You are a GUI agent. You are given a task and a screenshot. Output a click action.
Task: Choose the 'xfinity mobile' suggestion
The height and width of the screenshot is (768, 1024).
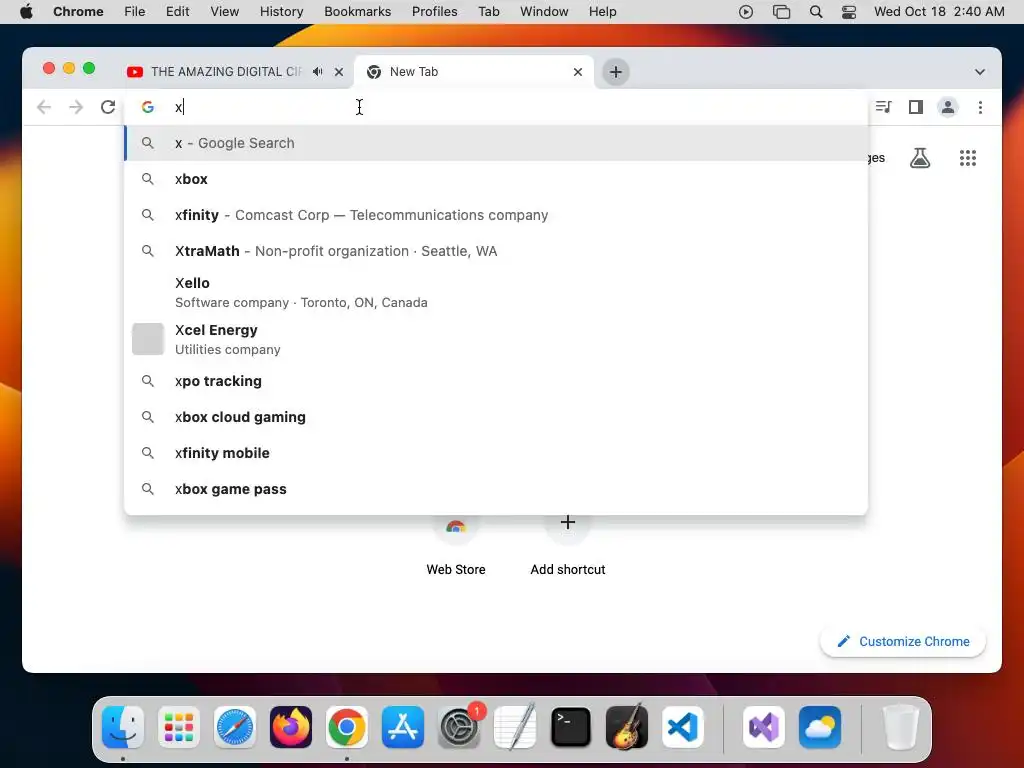(x=496, y=453)
